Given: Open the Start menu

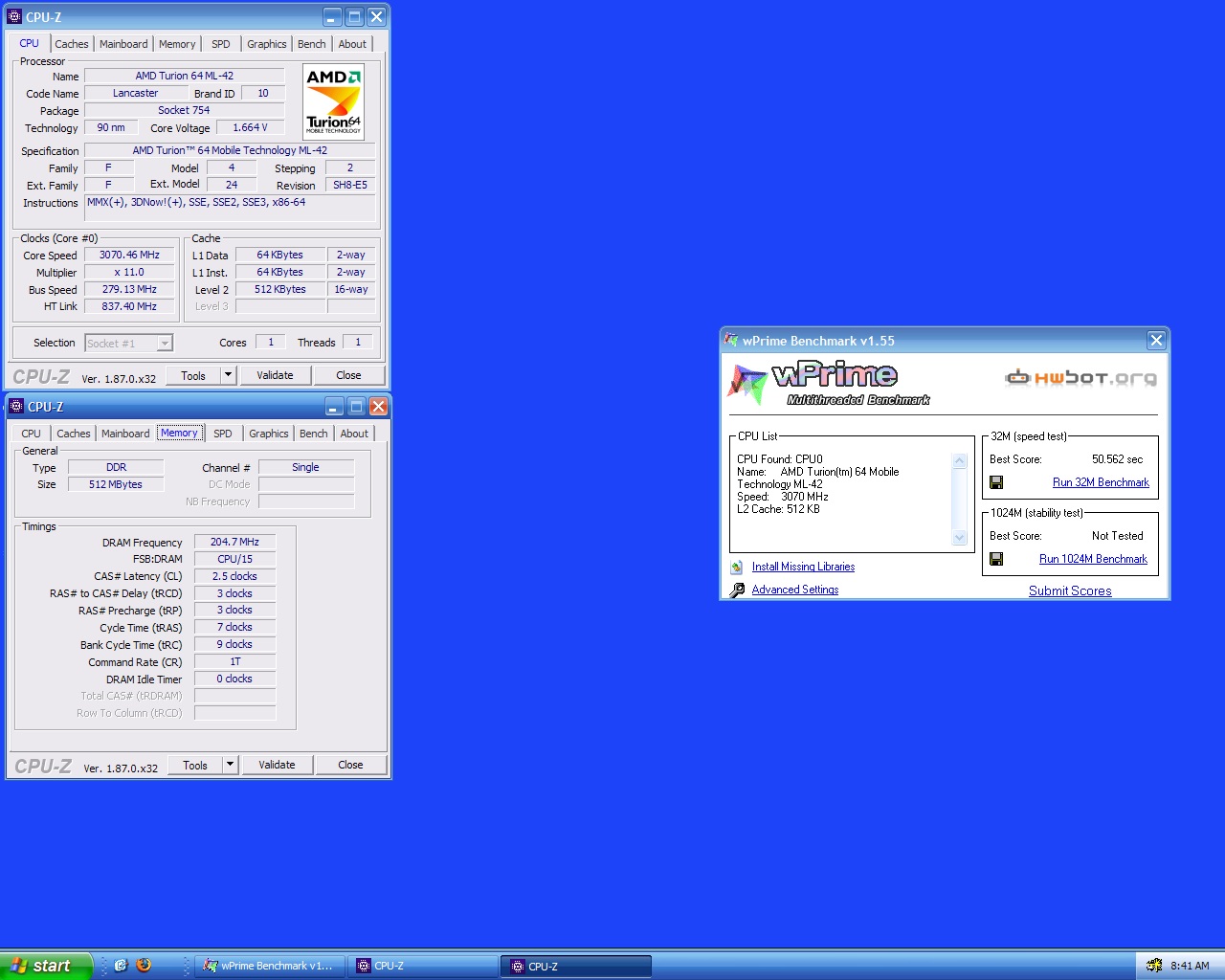Looking at the screenshot, I should coord(46,966).
